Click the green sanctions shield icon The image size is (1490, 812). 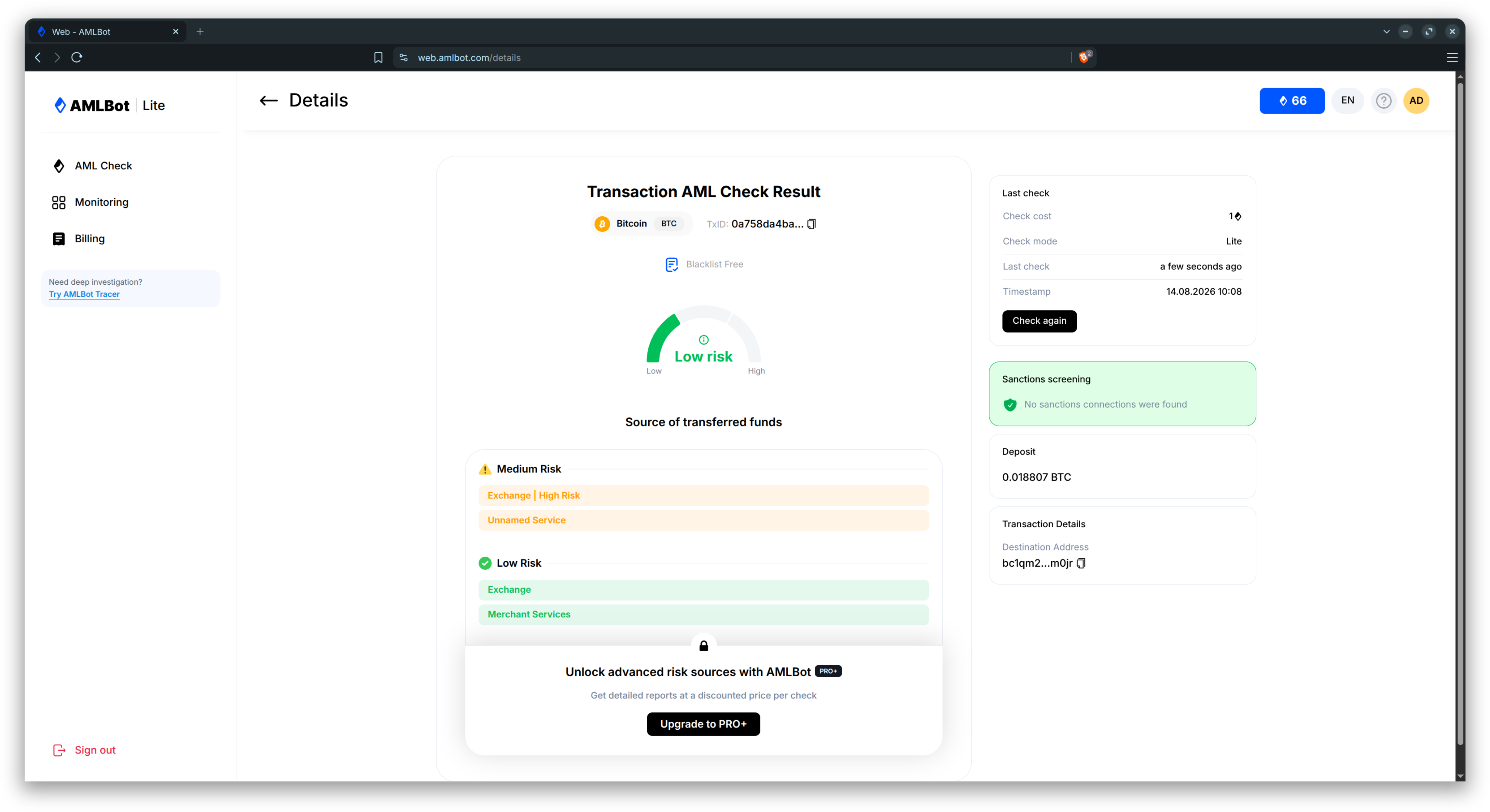(1010, 404)
